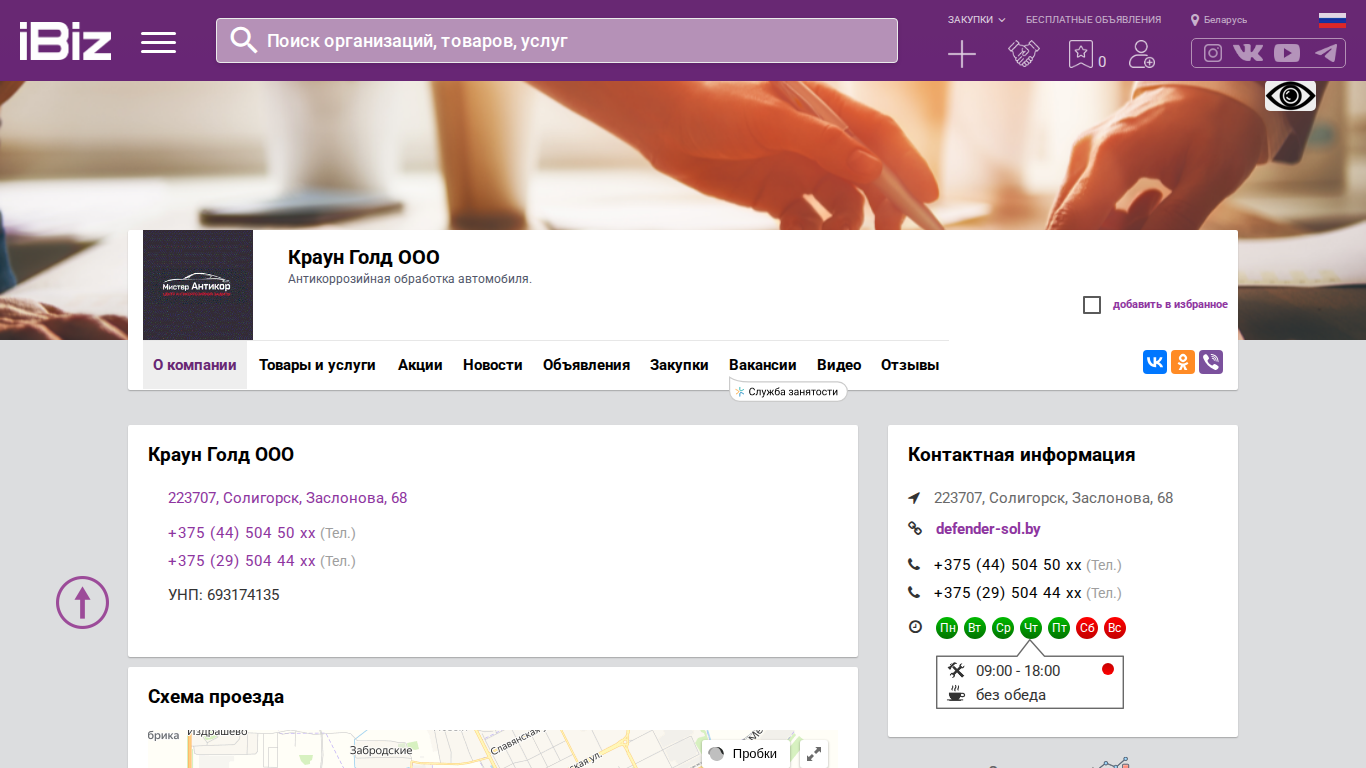Click Схема проезда heading
The height and width of the screenshot is (768, 1366).
216,697
